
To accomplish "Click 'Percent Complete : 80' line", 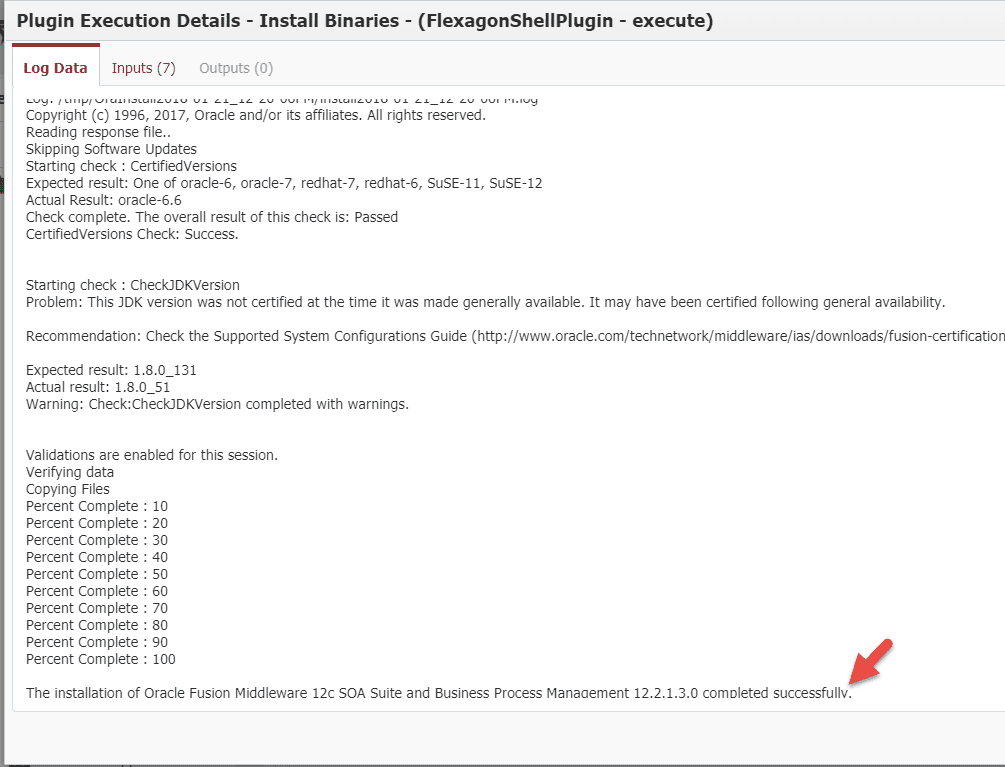I will [x=97, y=625].
